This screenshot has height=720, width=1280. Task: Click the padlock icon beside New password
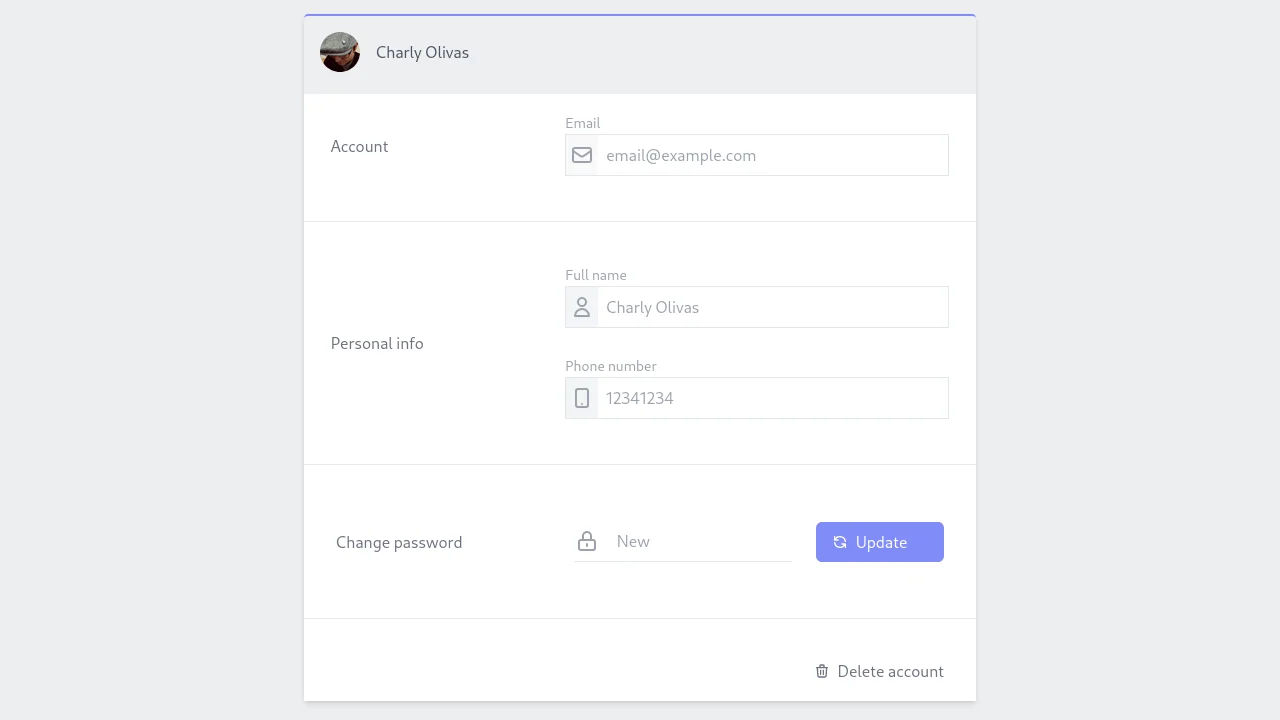pos(587,541)
